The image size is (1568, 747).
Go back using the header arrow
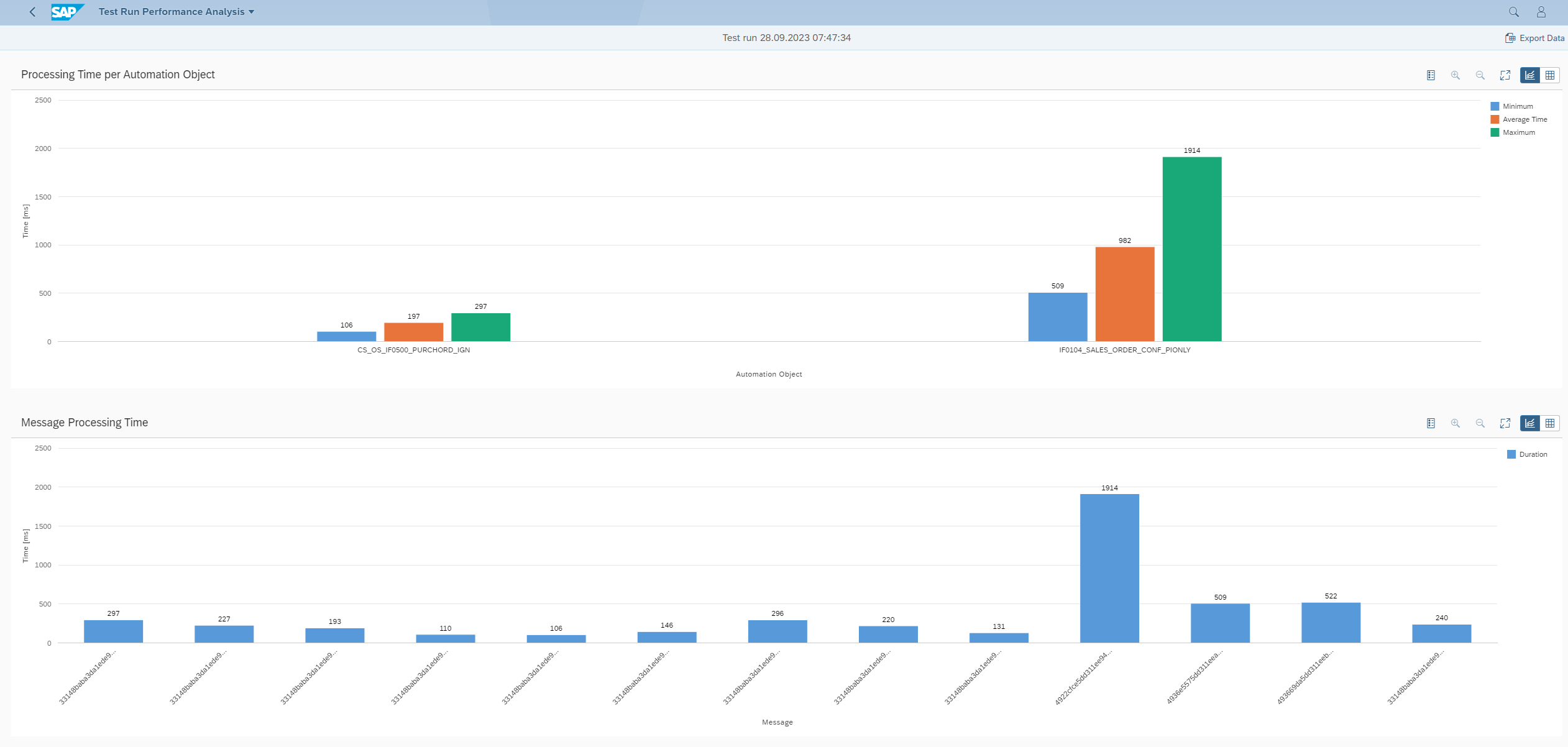click(32, 12)
